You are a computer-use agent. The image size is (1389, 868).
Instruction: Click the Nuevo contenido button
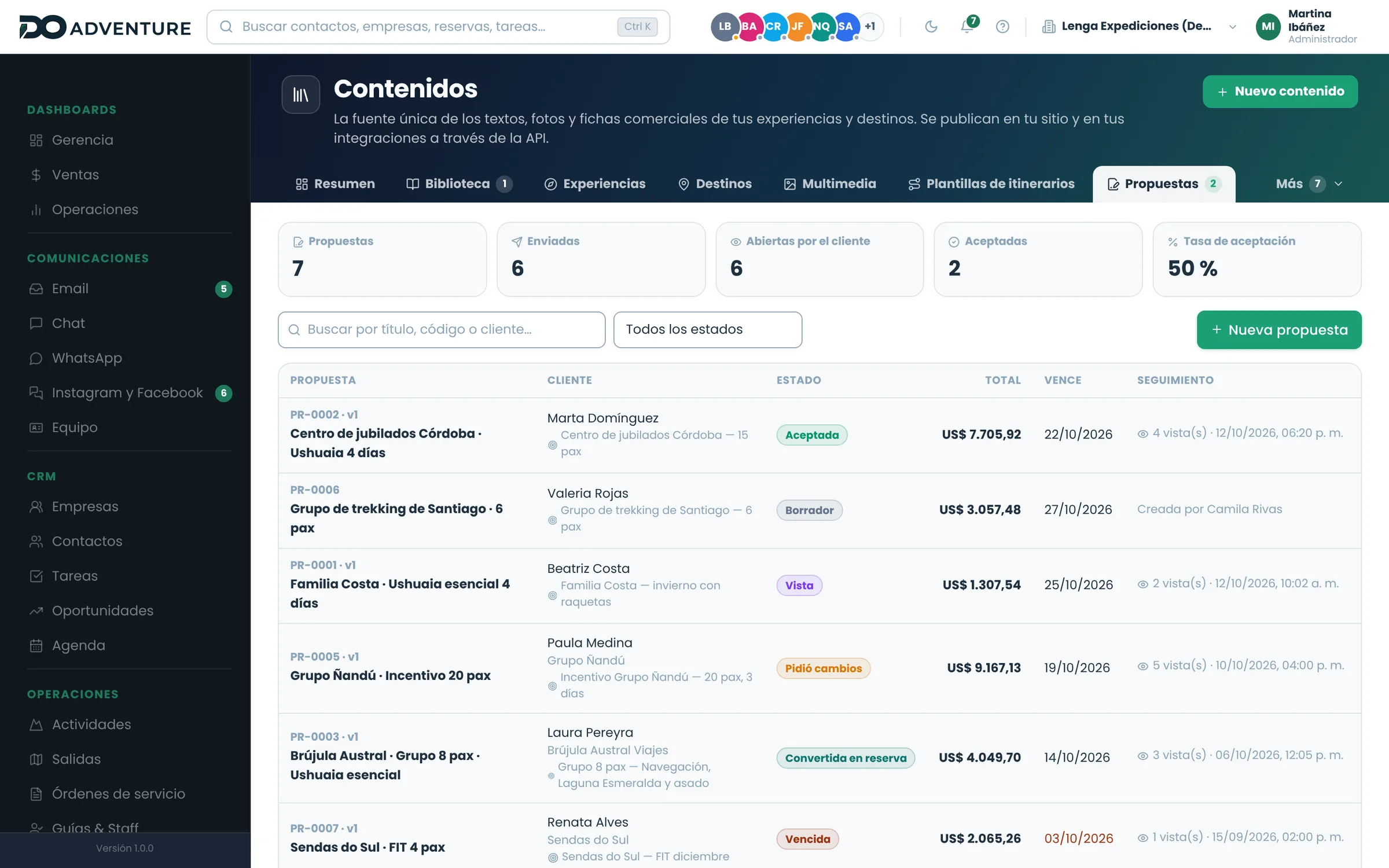[x=1280, y=91]
